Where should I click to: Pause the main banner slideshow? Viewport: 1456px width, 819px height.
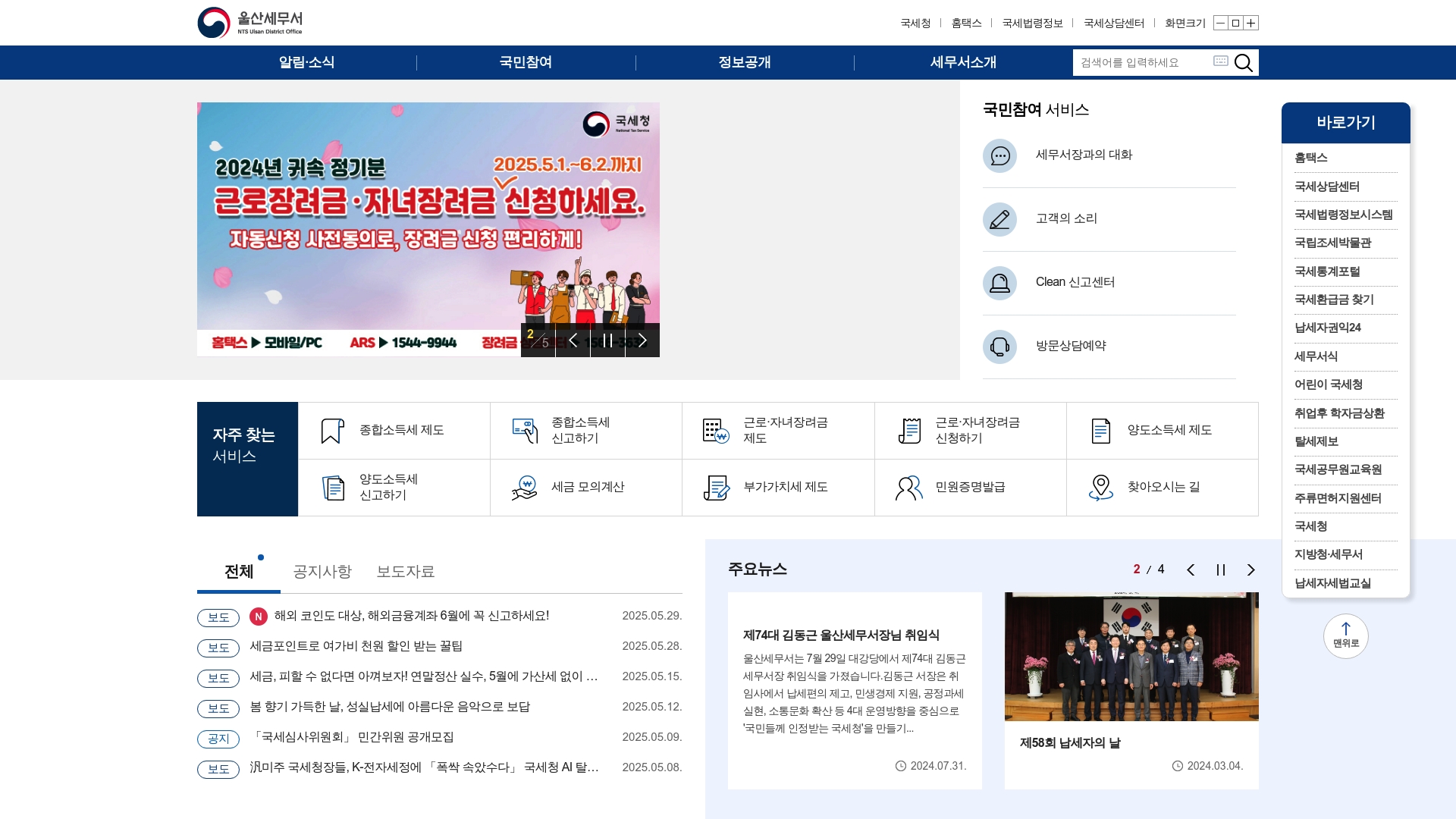tap(607, 340)
